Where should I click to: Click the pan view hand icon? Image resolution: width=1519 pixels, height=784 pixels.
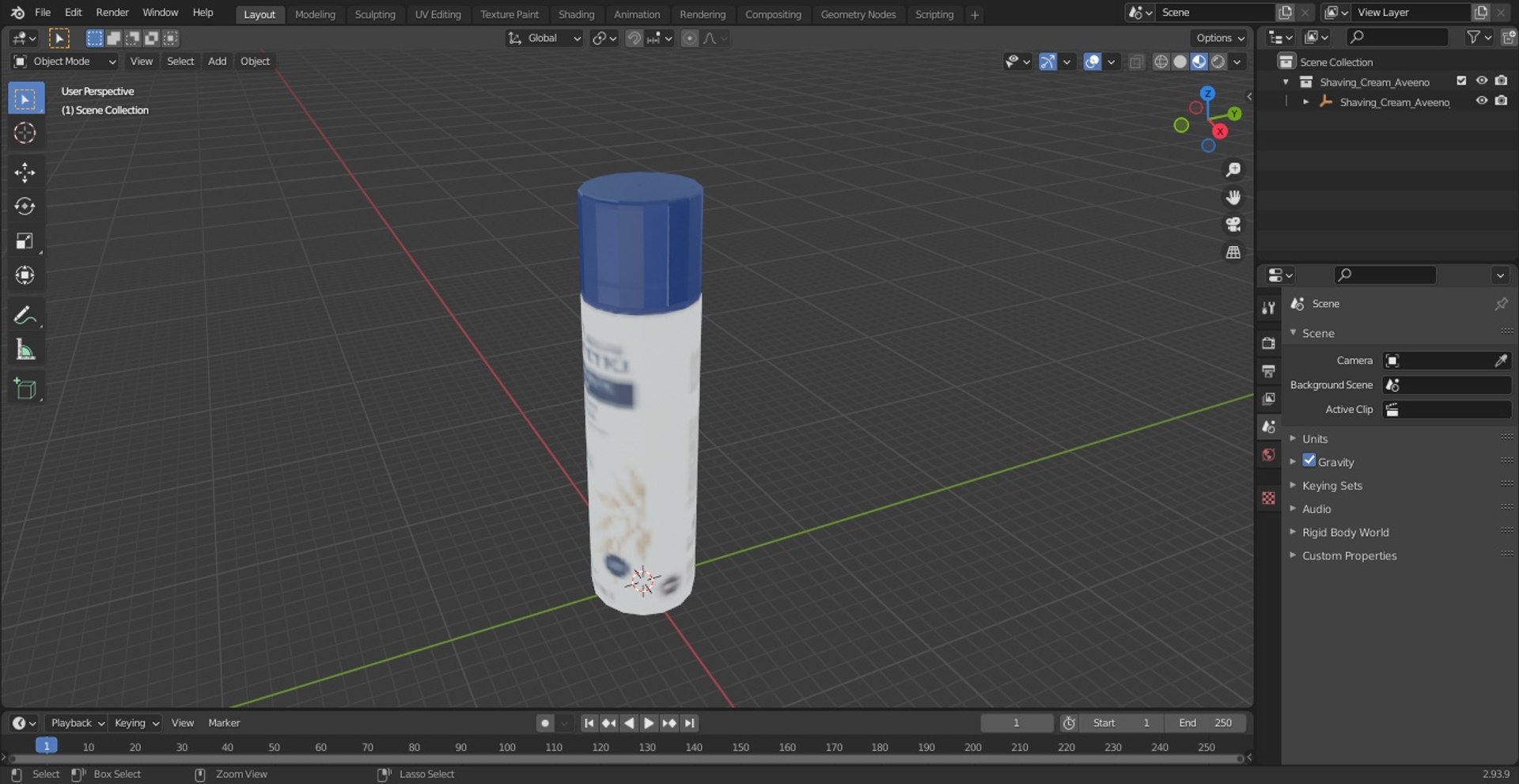click(1233, 198)
